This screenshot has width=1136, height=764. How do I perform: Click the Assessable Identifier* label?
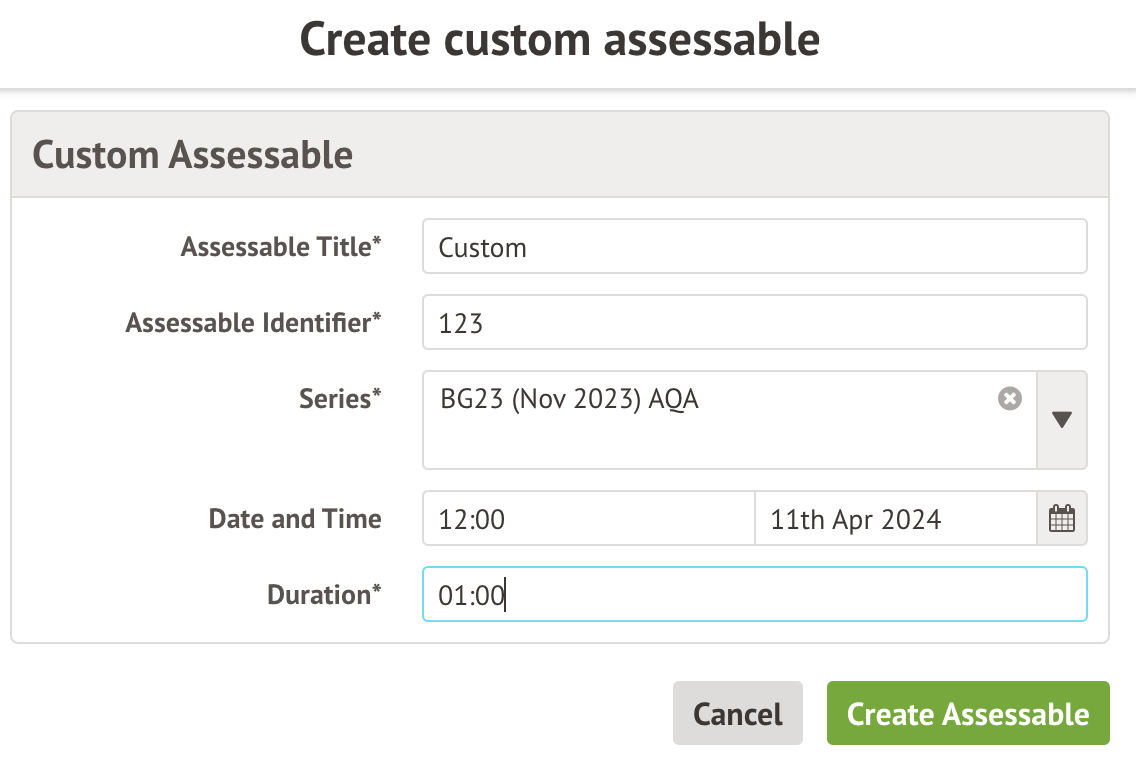[254, 323]
